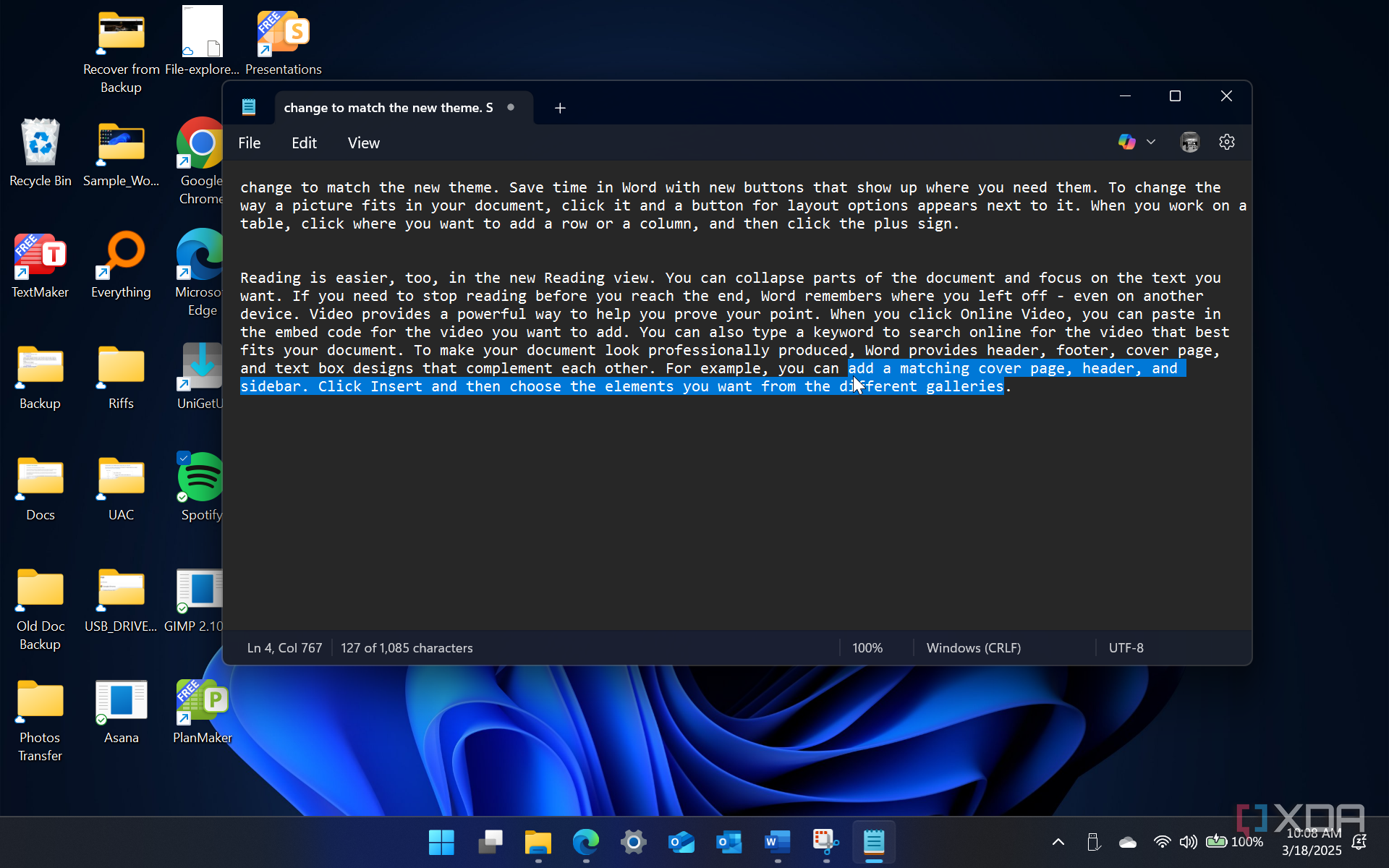Select the Presentations desktop shortcut
This screenshot has width=1389, height=868.
click(x=284, y=43)
